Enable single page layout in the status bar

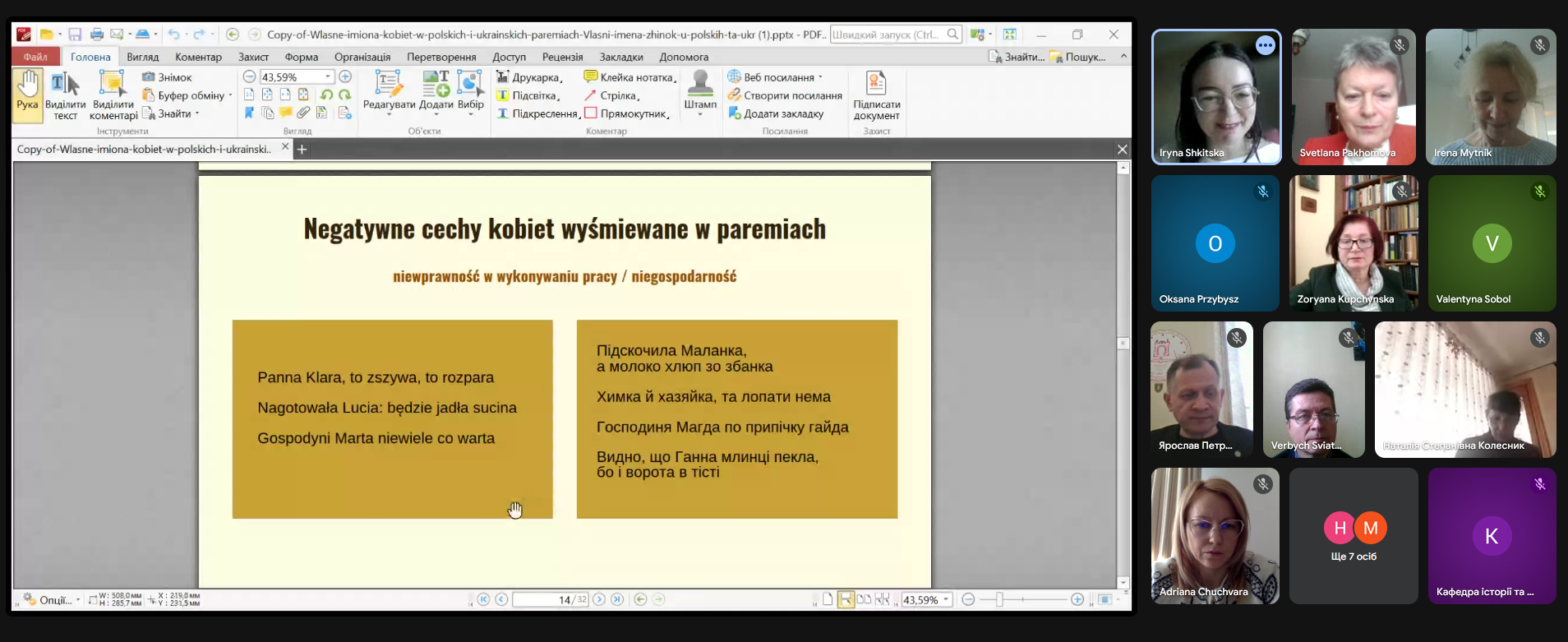828,599
